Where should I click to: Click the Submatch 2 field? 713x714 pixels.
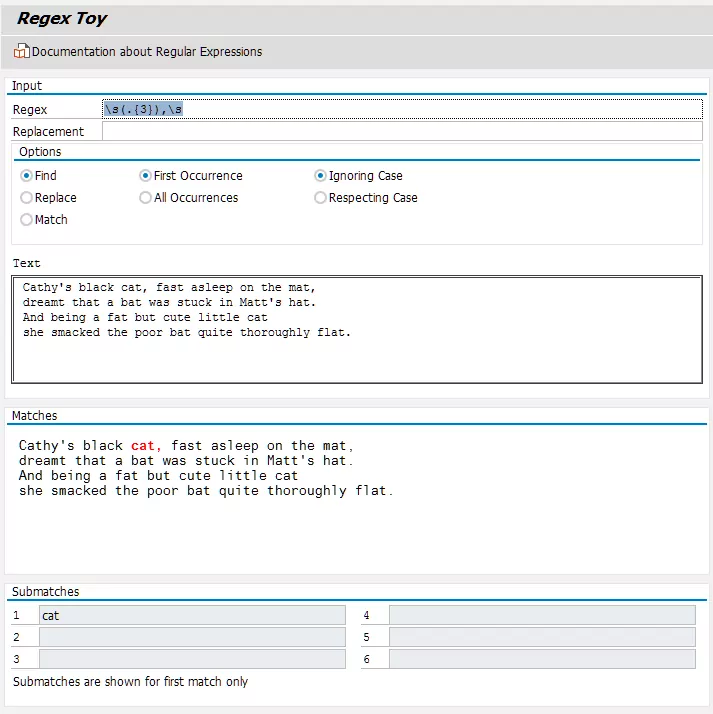pos(192,637)
